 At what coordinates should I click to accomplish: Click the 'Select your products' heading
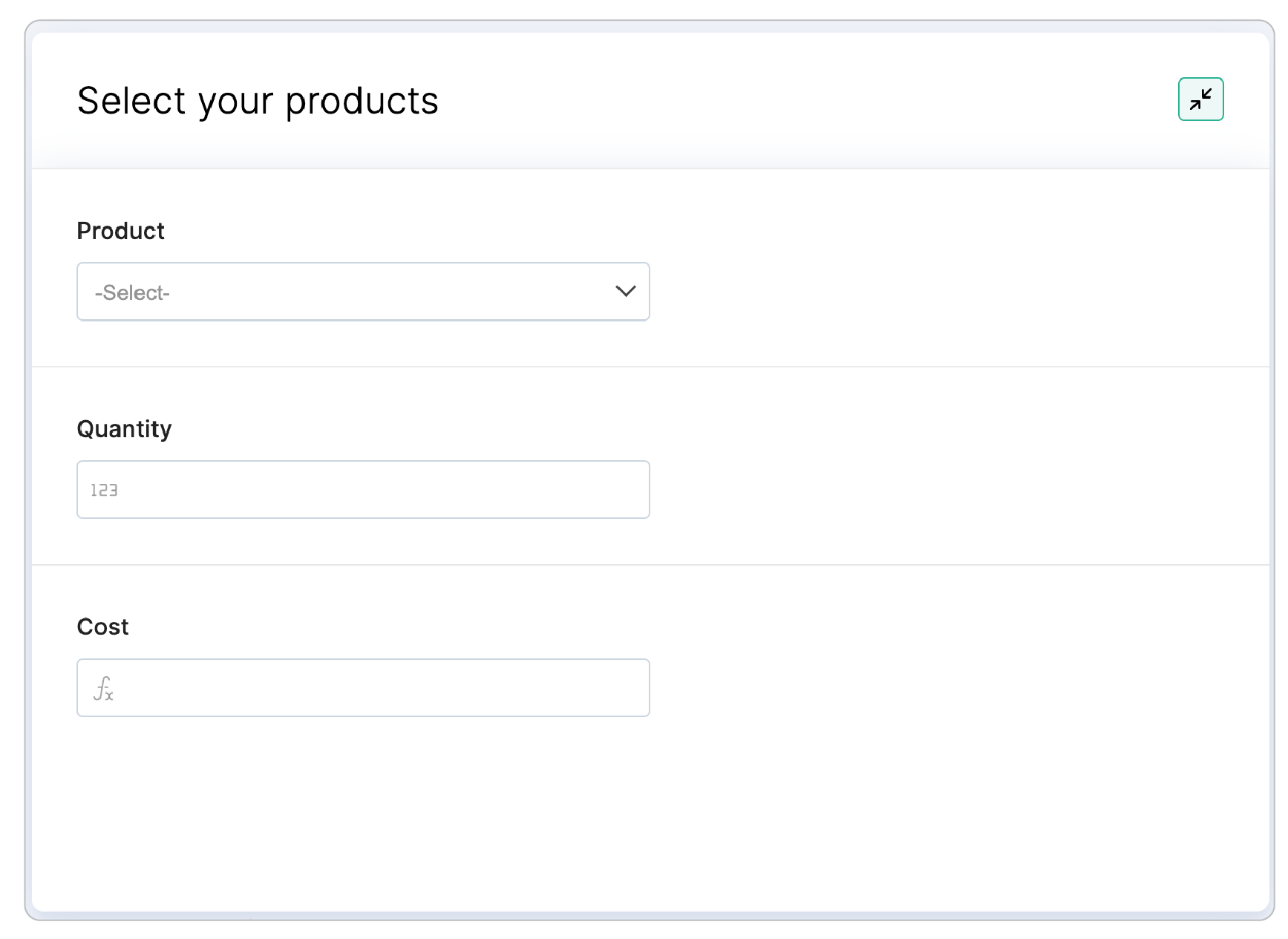(258, 101)
